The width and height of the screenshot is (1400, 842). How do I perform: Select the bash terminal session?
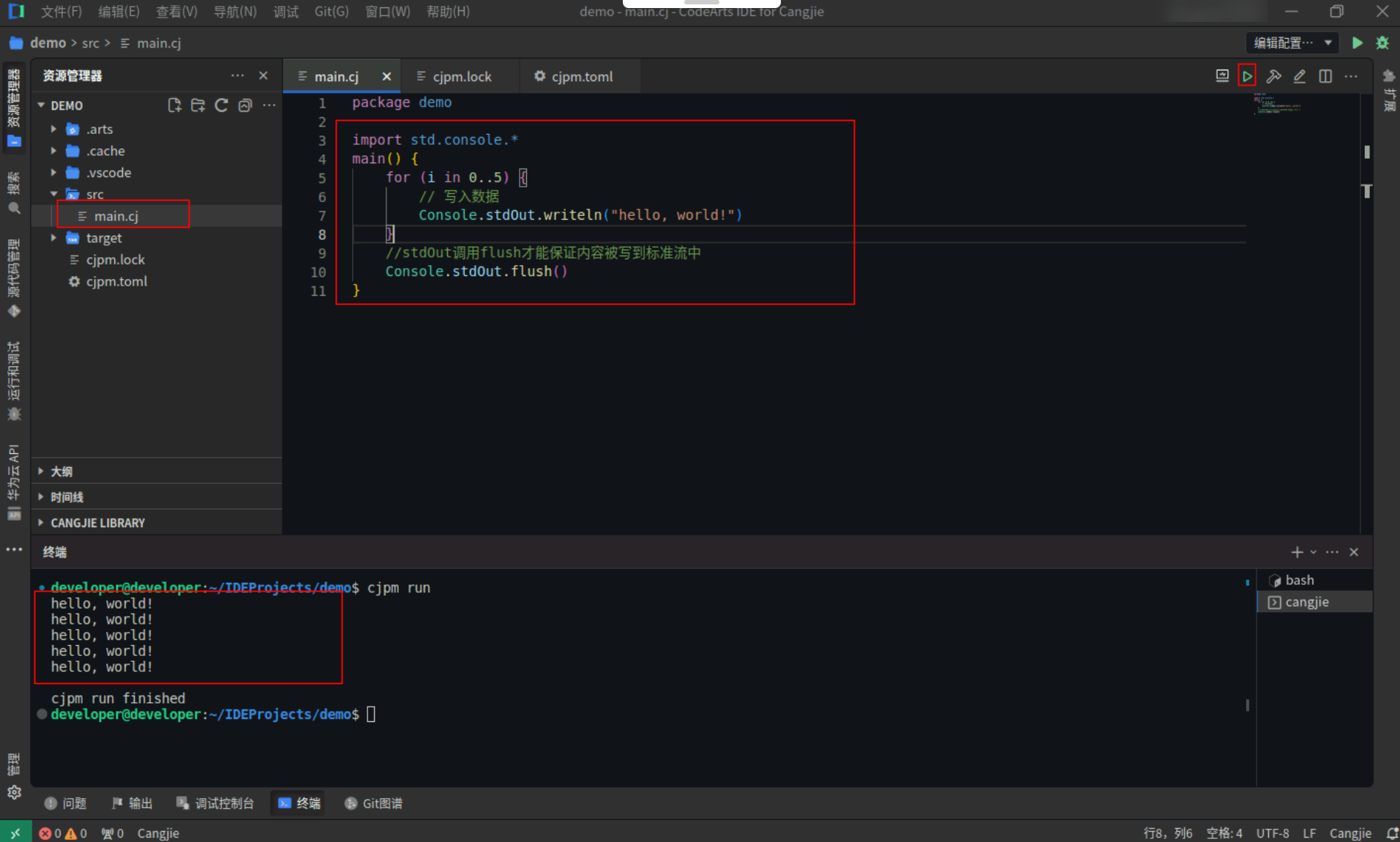click(x=1314, y=580)
